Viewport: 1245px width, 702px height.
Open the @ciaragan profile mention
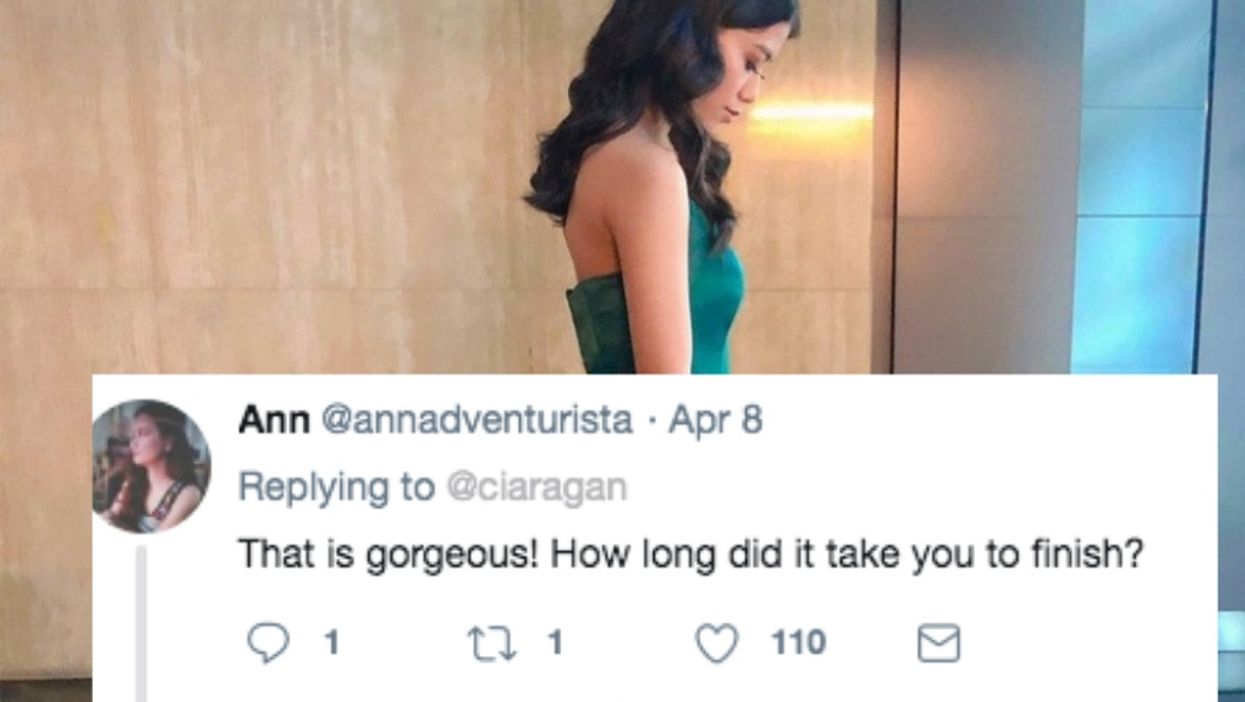pos(535,487)
